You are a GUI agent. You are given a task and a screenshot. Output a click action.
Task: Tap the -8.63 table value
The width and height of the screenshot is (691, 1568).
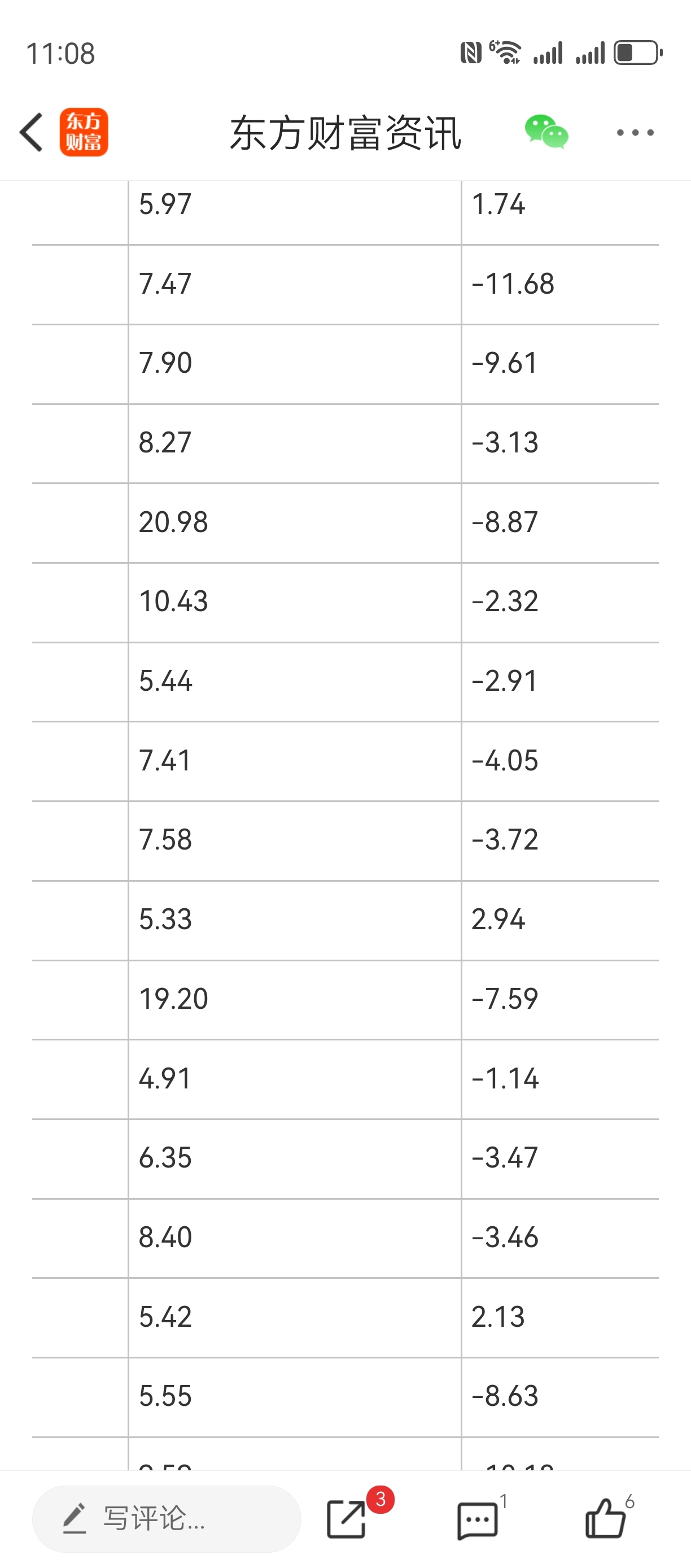coord(505,1396)
